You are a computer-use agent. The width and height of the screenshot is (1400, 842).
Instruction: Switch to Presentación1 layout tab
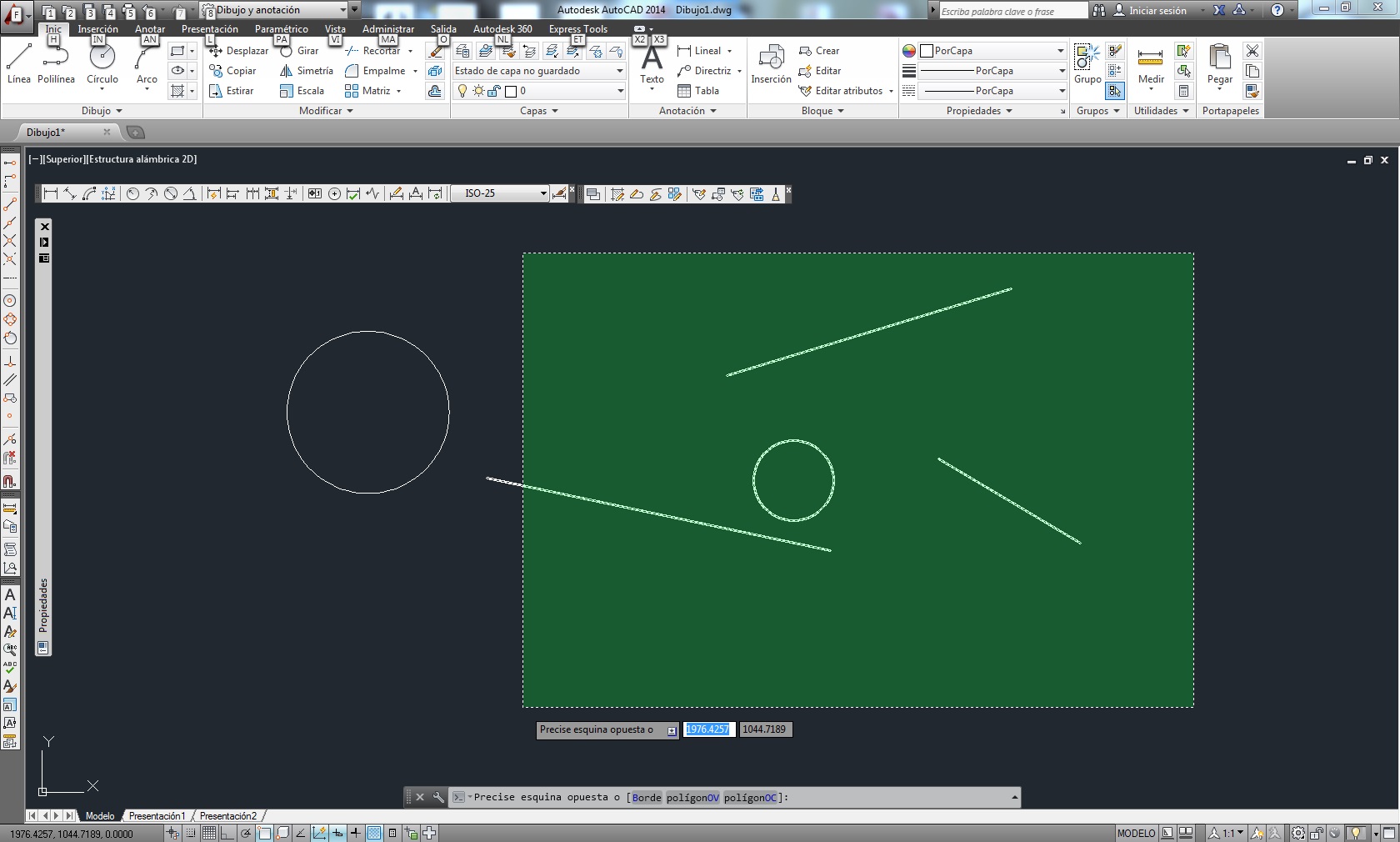click(x=157, y=816)
